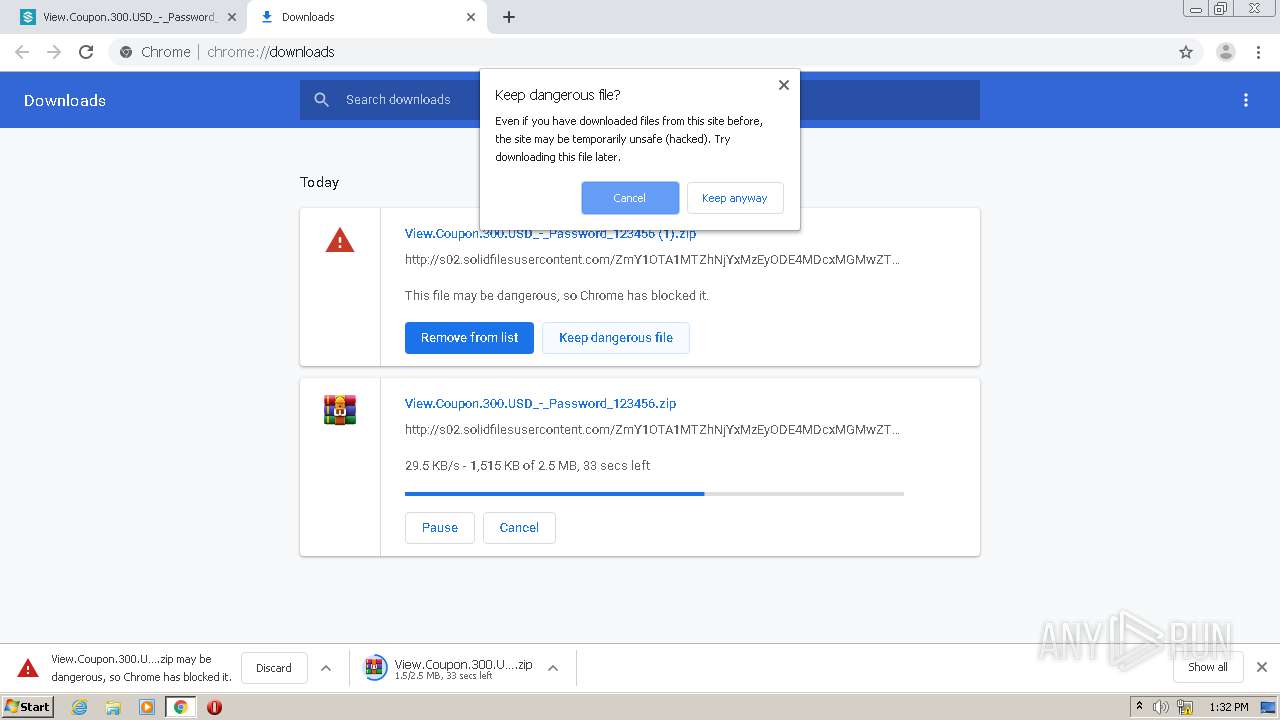Screen dimensions: 1280x720
Task: Open a new browser tab
Action: pyautogui.click(x=509, y=17)
